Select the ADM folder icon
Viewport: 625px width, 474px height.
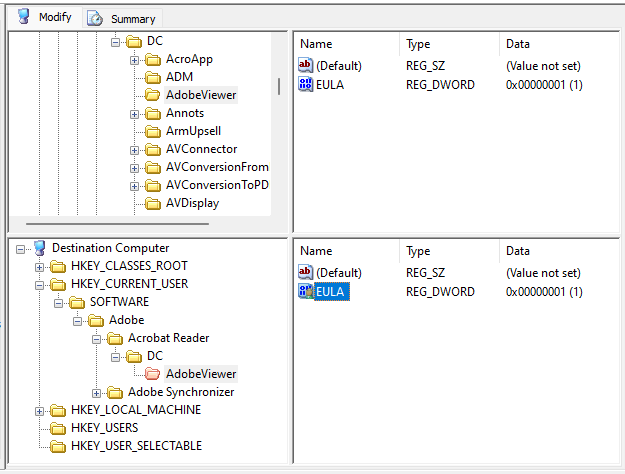(153, 77)
